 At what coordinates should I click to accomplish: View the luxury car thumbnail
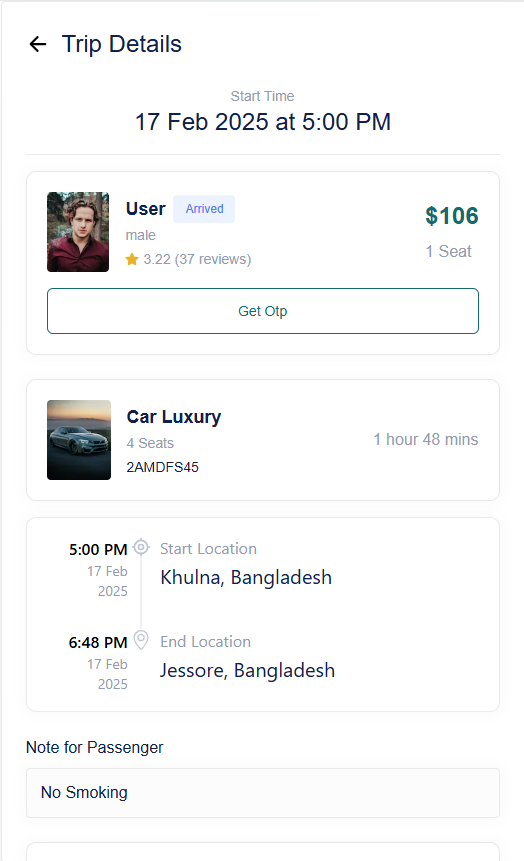pos(79,440)
